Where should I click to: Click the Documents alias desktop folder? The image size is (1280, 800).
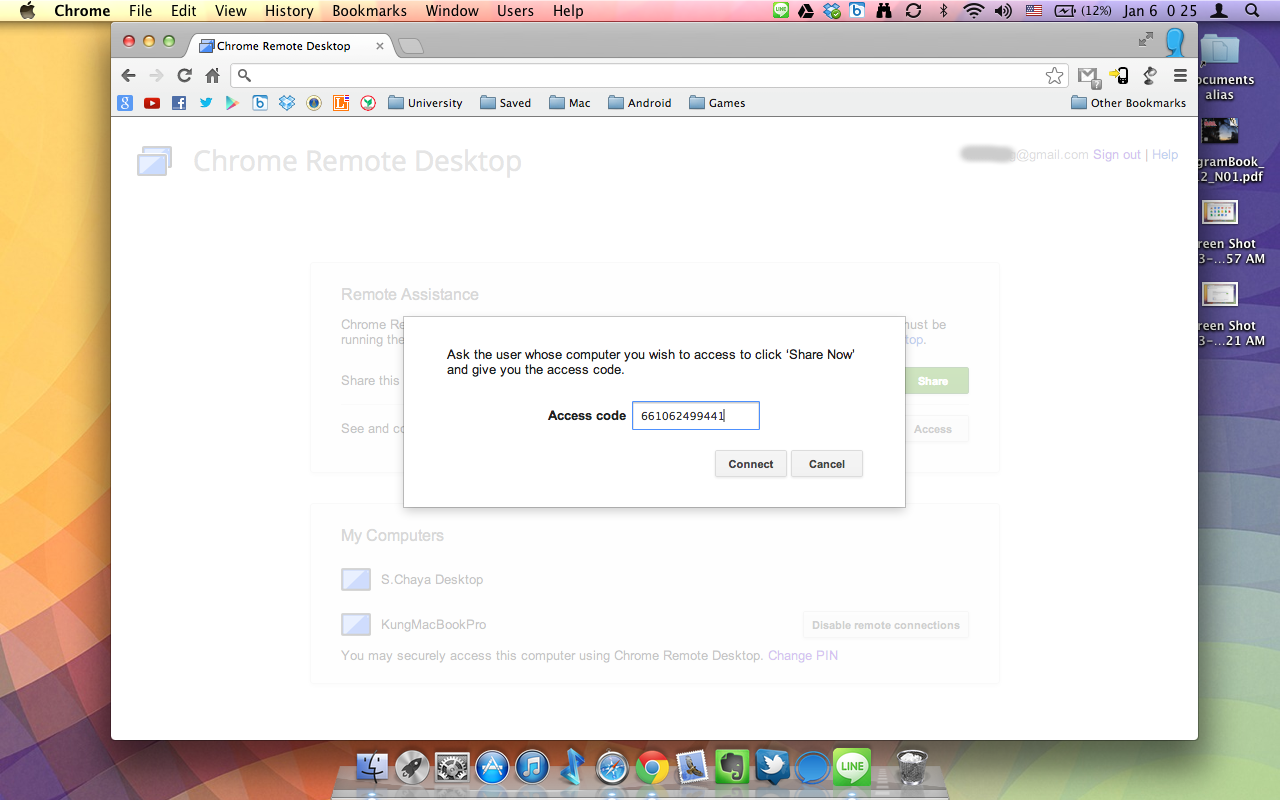pyautogui.click(x=1221, y=67)
